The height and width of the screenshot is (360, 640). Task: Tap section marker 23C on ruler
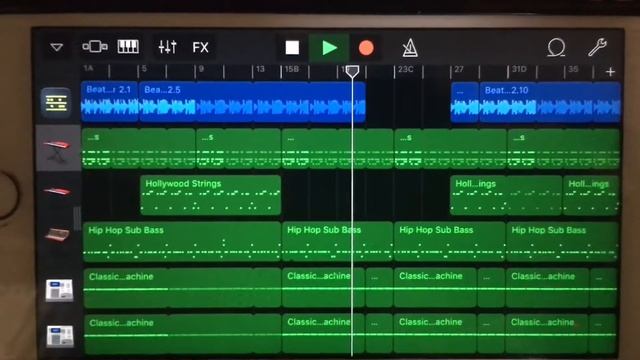tap(405, 69)
